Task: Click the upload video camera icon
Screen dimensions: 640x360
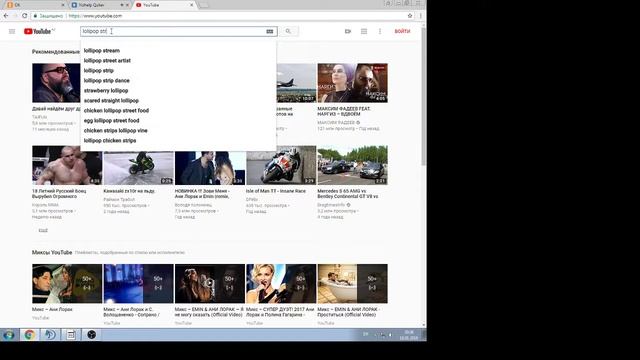Action: [348, 31]
